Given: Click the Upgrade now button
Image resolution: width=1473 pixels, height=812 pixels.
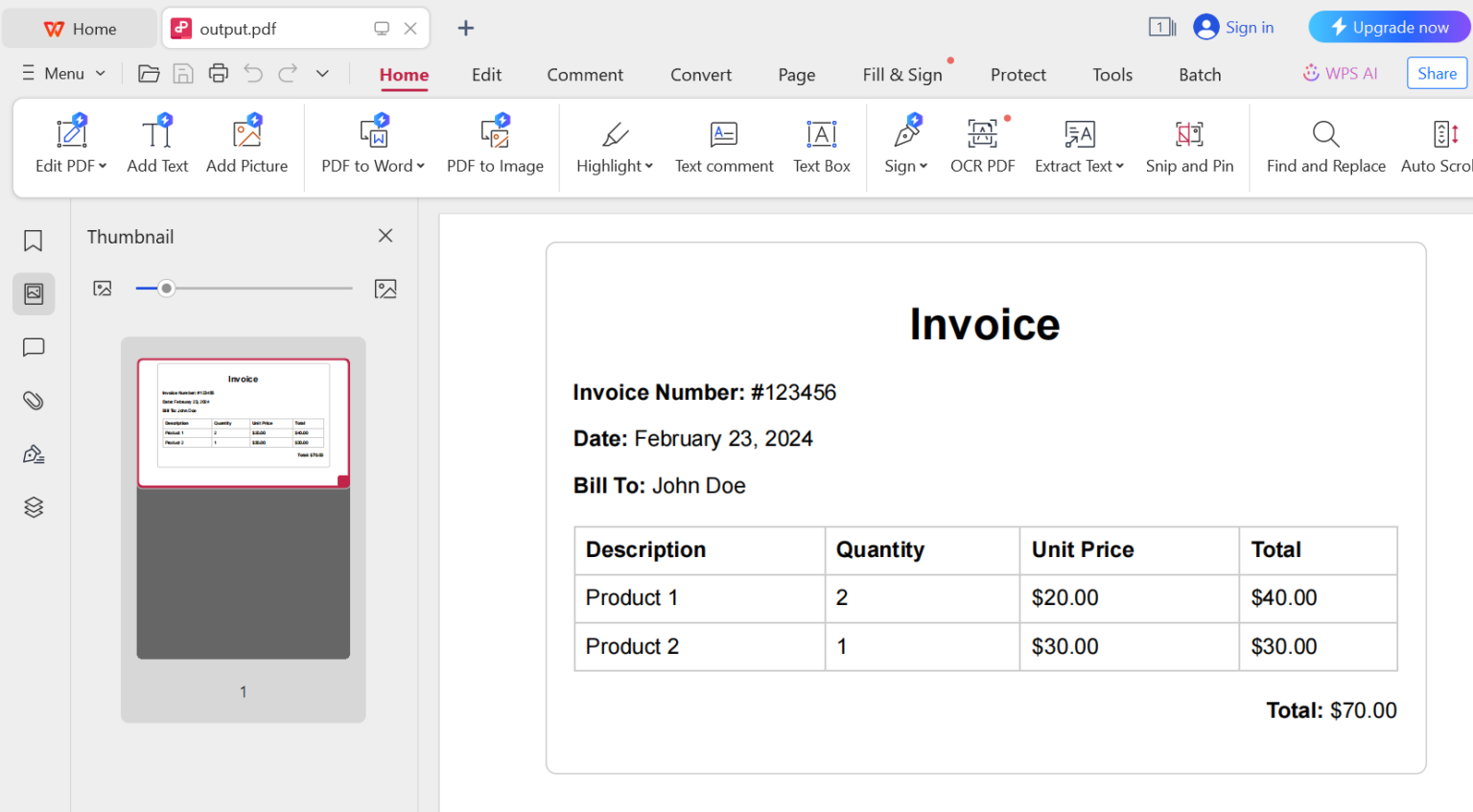Looking at the screenshot, I should (1389, 27).
